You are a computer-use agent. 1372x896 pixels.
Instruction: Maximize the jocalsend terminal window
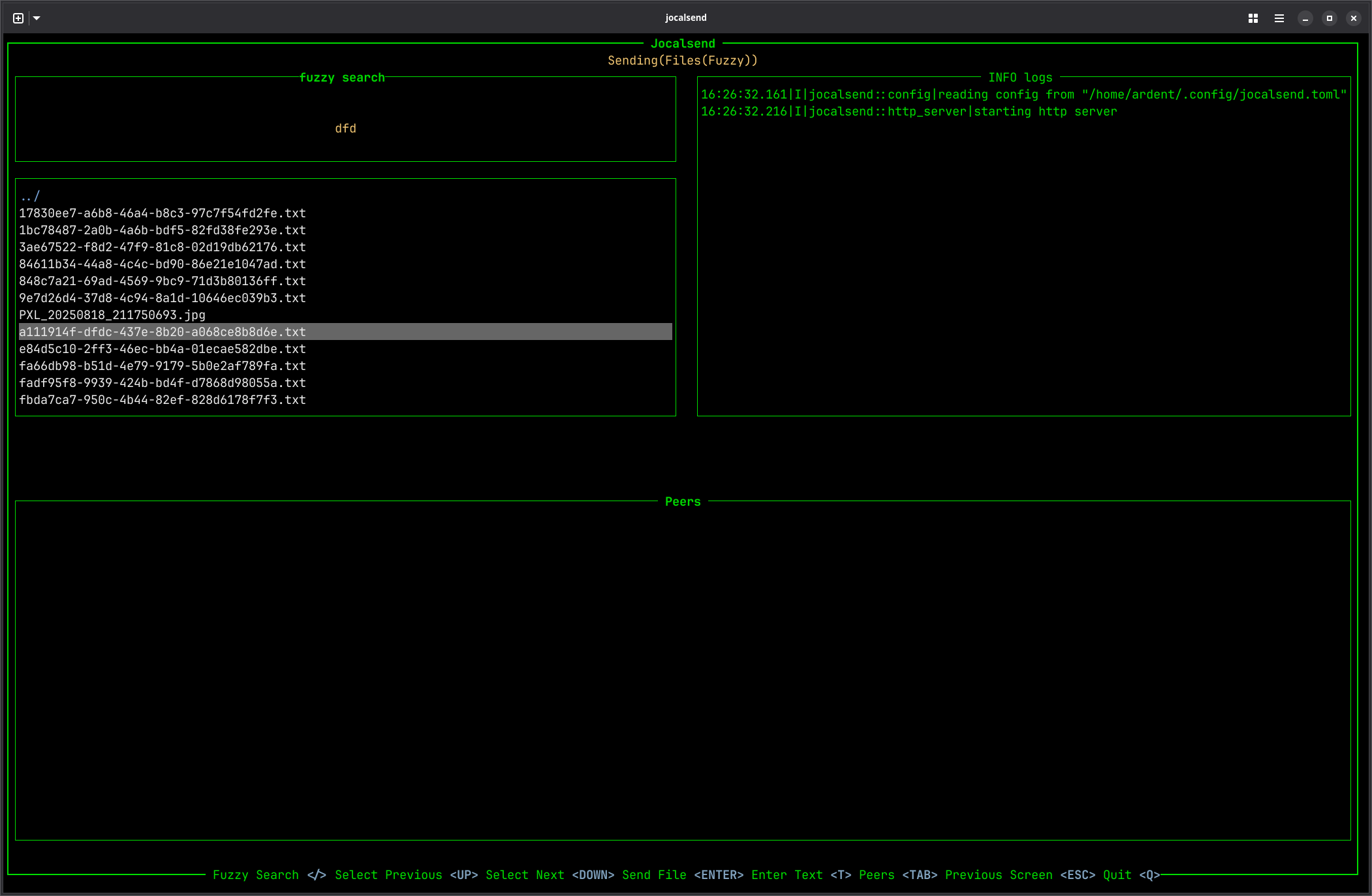pyautogui.click(x=1329, y=18)
